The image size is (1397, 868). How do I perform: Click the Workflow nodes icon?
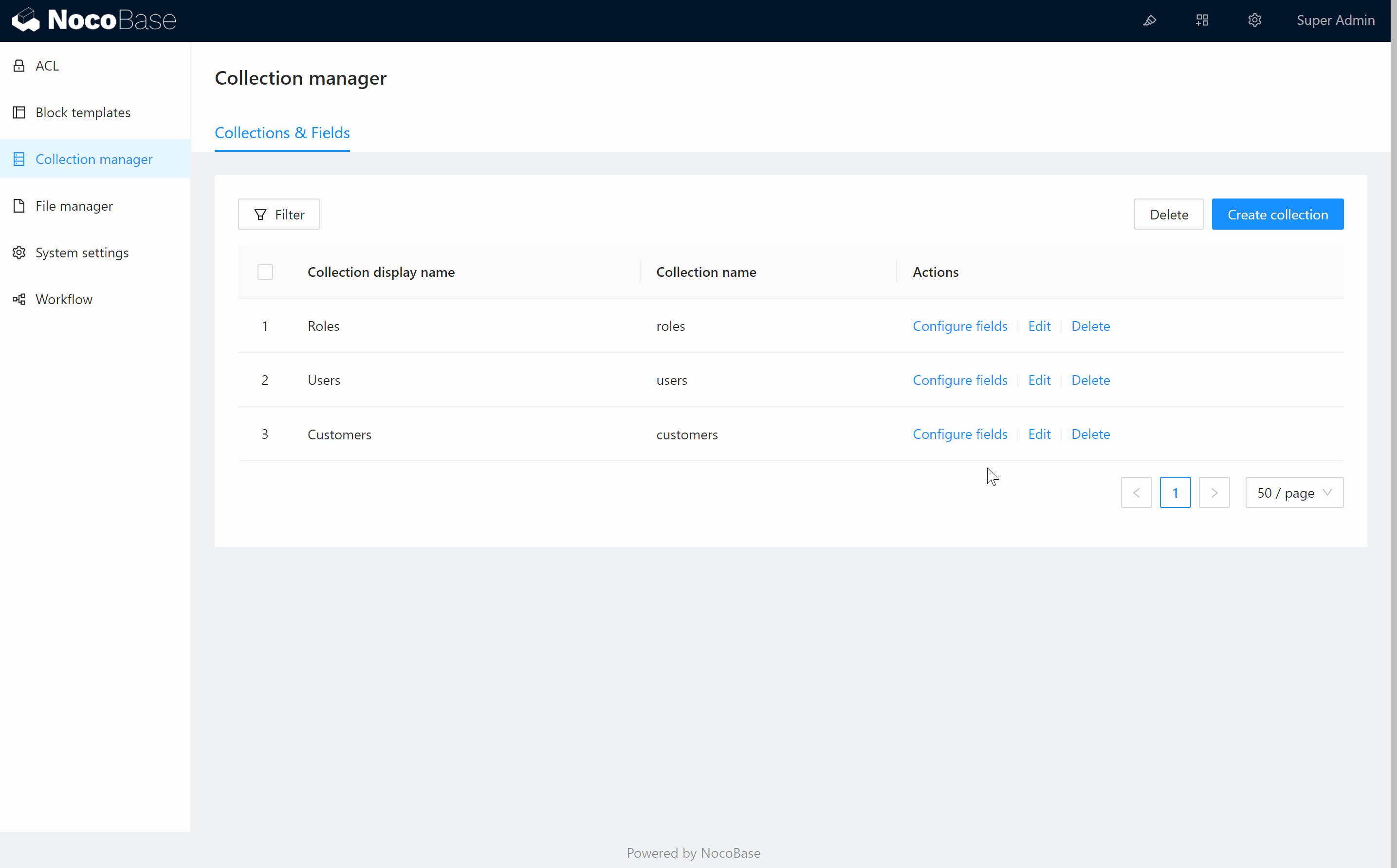[19, 299]
